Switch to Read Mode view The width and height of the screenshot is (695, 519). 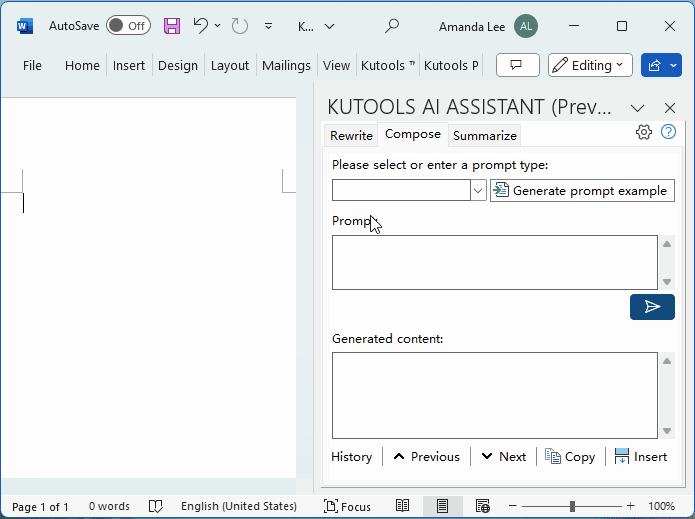tap(402, 507)
